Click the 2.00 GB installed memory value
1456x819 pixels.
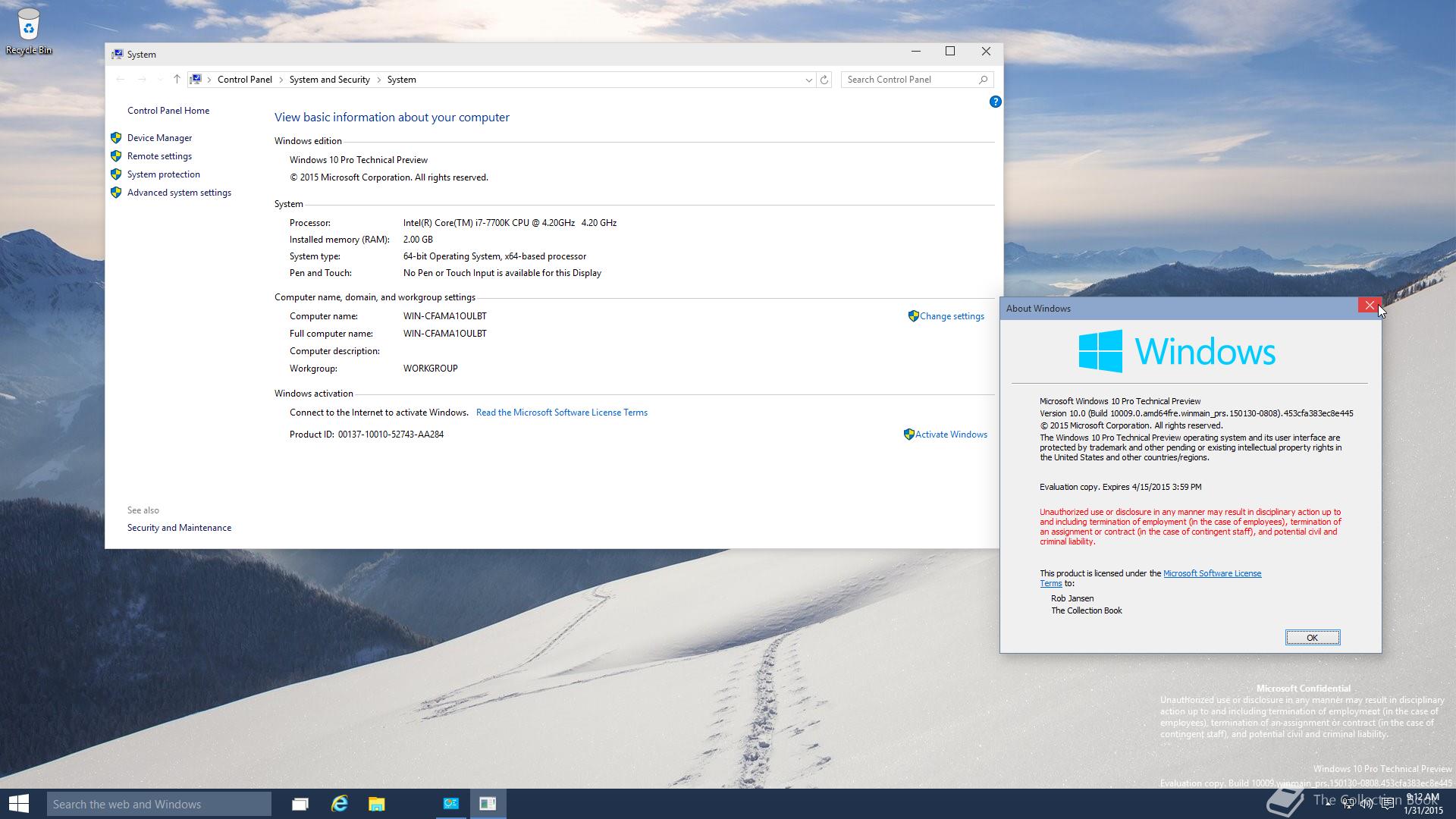[418, 240]
